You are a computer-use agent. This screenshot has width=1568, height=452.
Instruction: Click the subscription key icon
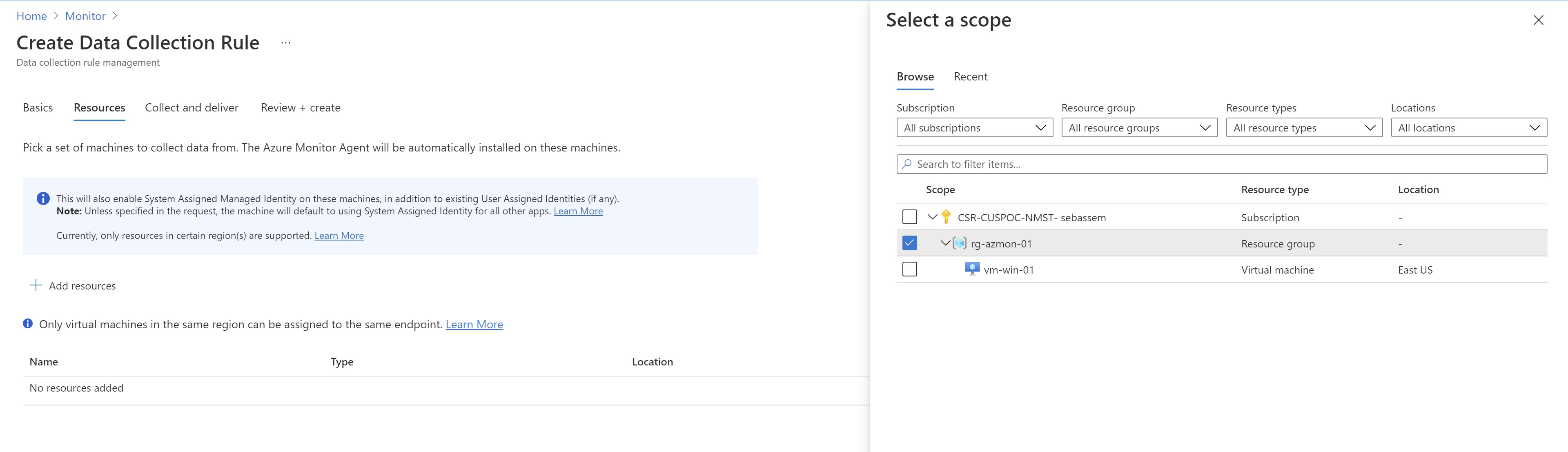point(946,217)
